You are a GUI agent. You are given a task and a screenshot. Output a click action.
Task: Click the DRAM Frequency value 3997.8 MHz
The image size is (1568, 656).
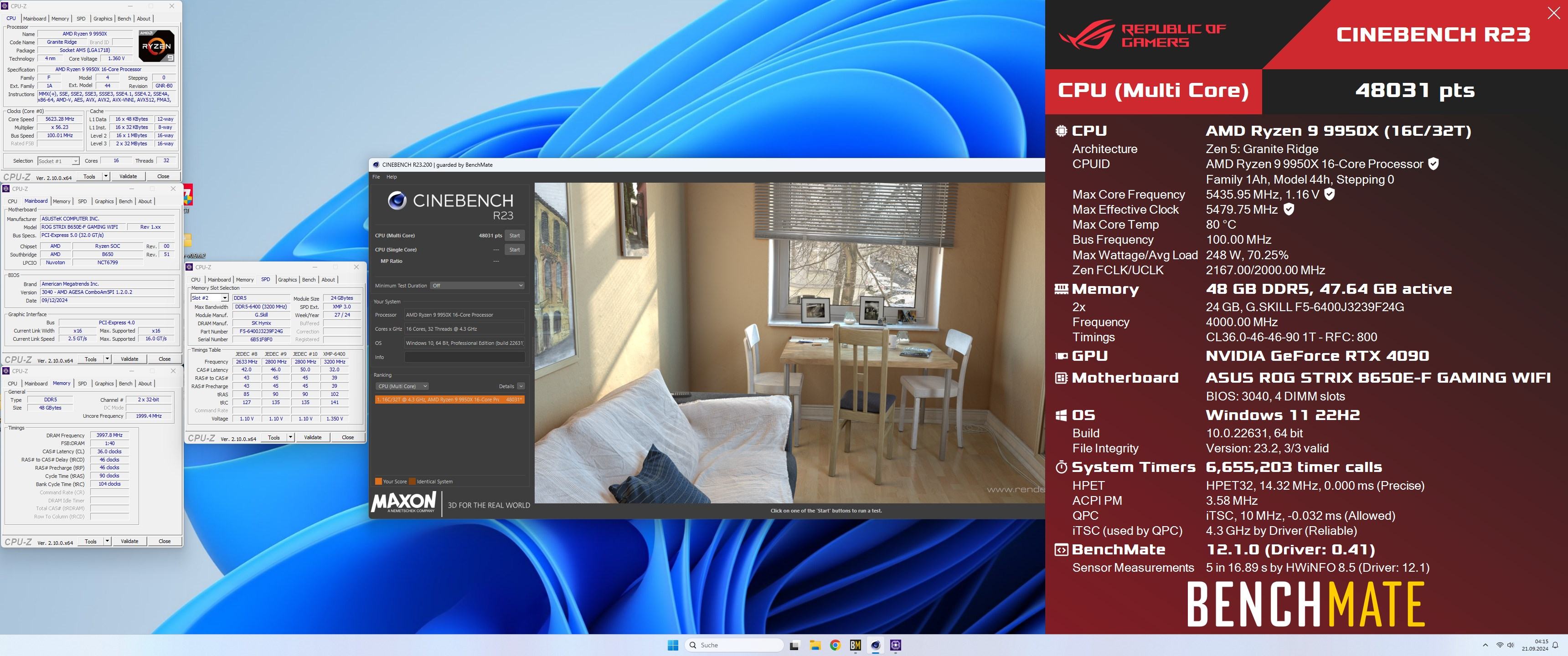(x=109, y=435)
